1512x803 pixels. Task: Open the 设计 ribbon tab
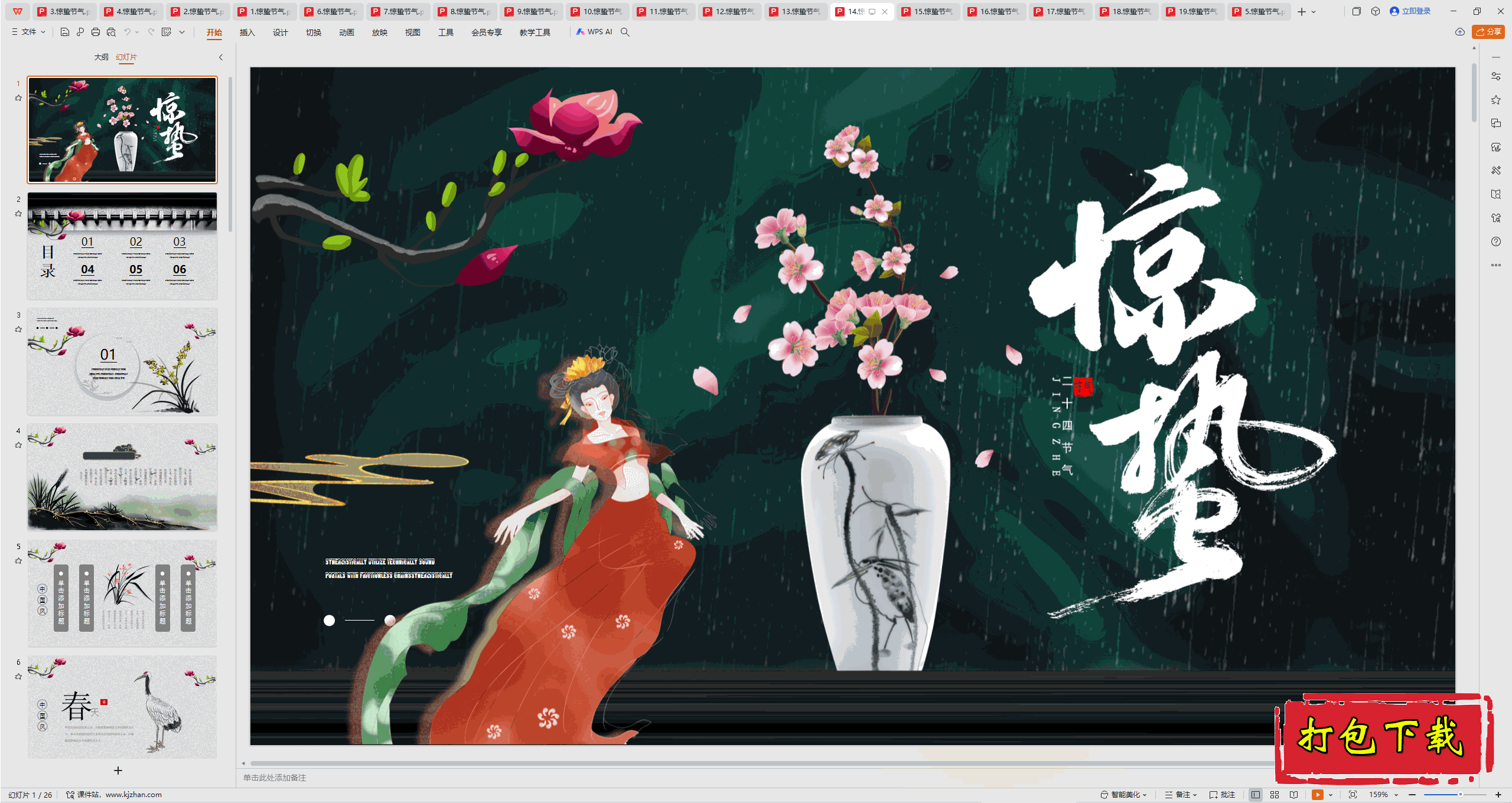pyautogui.click(x=280, y=32)
